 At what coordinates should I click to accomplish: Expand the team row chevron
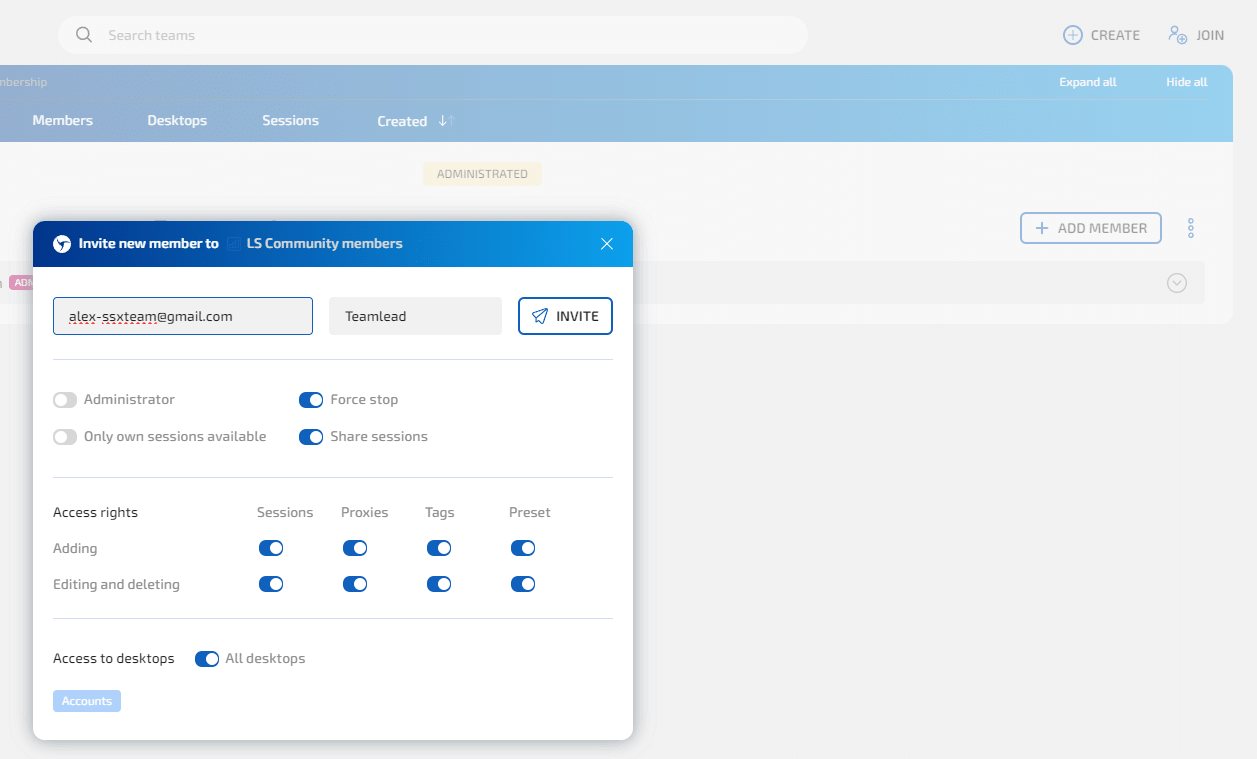click(x=1177, y=283)
